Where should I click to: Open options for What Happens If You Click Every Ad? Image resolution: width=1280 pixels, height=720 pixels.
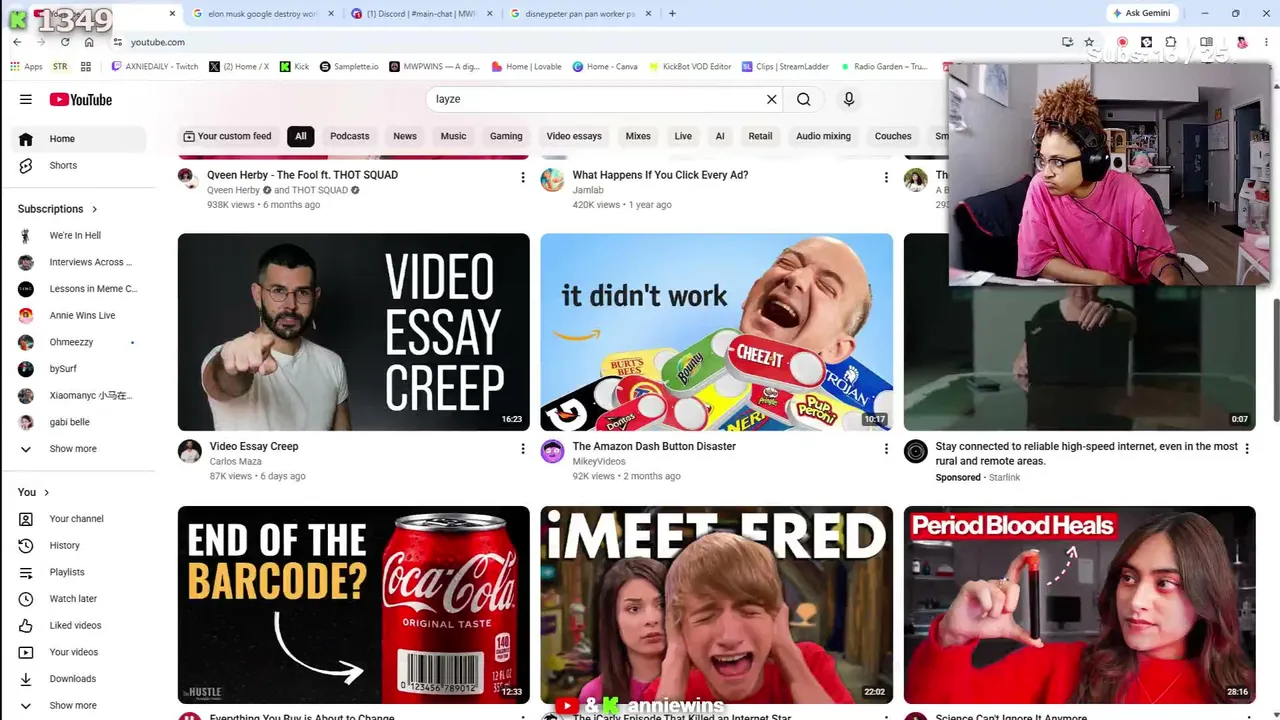point(885,177)
